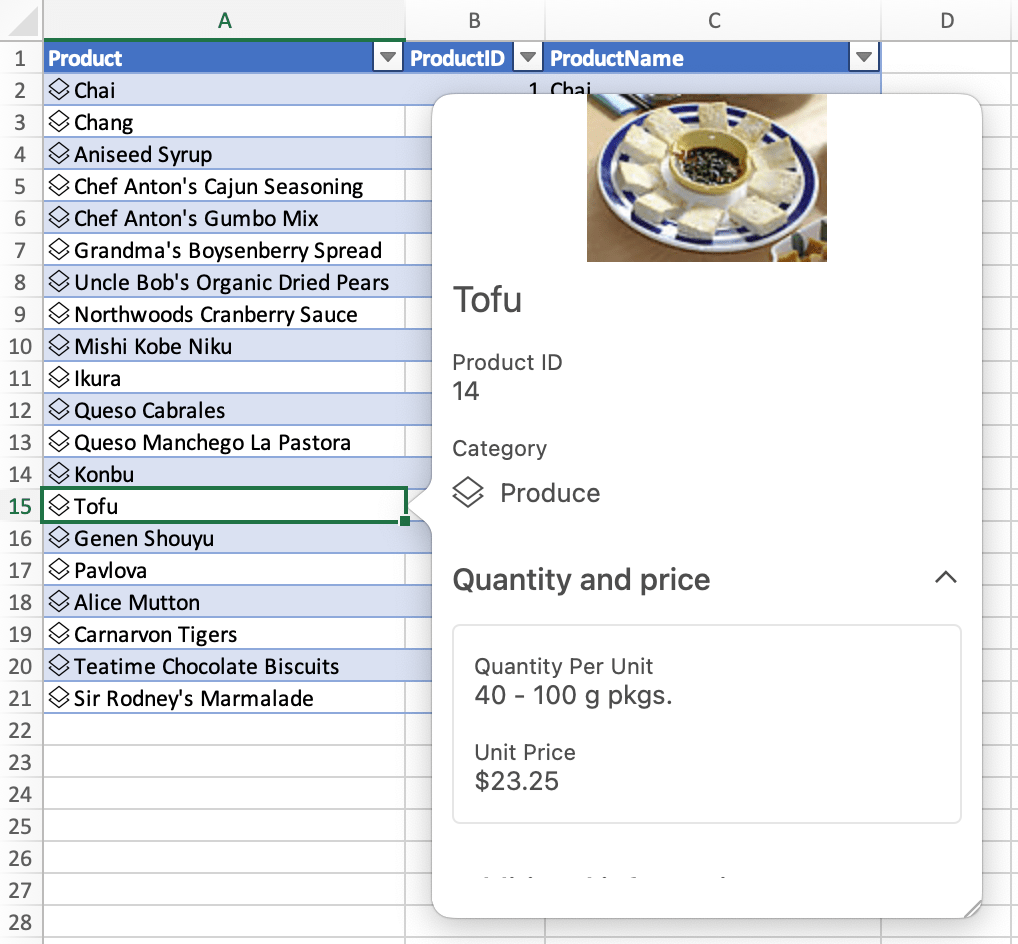Select column A header
The height and width of the screenshot is (944, 1018).
(x=225, y=20)
